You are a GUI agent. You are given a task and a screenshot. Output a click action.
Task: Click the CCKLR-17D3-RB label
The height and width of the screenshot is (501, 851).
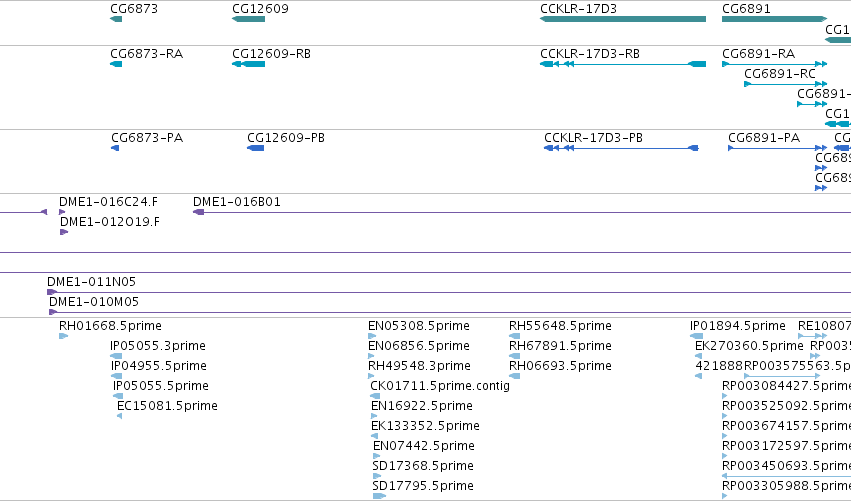(x=589, y=54)
